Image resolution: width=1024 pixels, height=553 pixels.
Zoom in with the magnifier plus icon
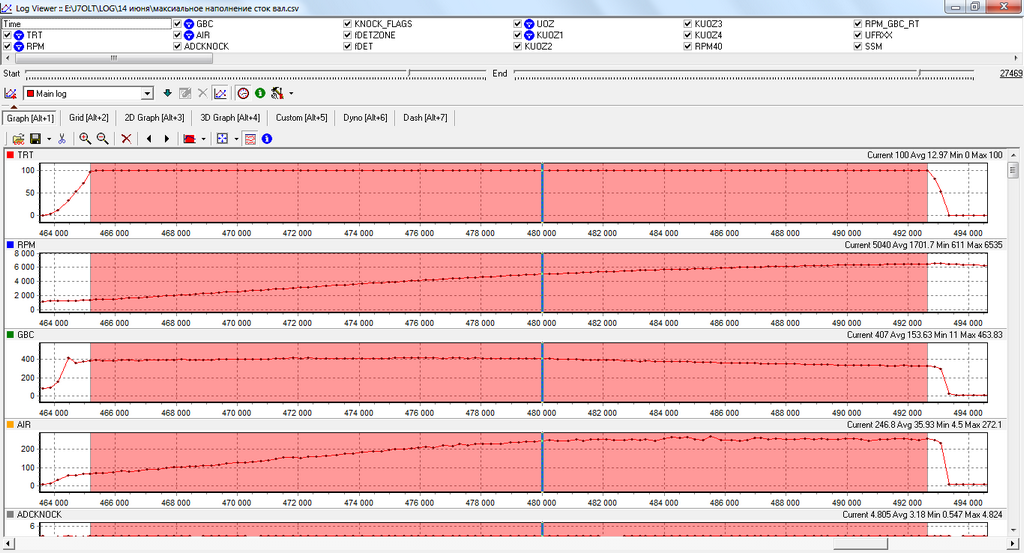point(85,139)
